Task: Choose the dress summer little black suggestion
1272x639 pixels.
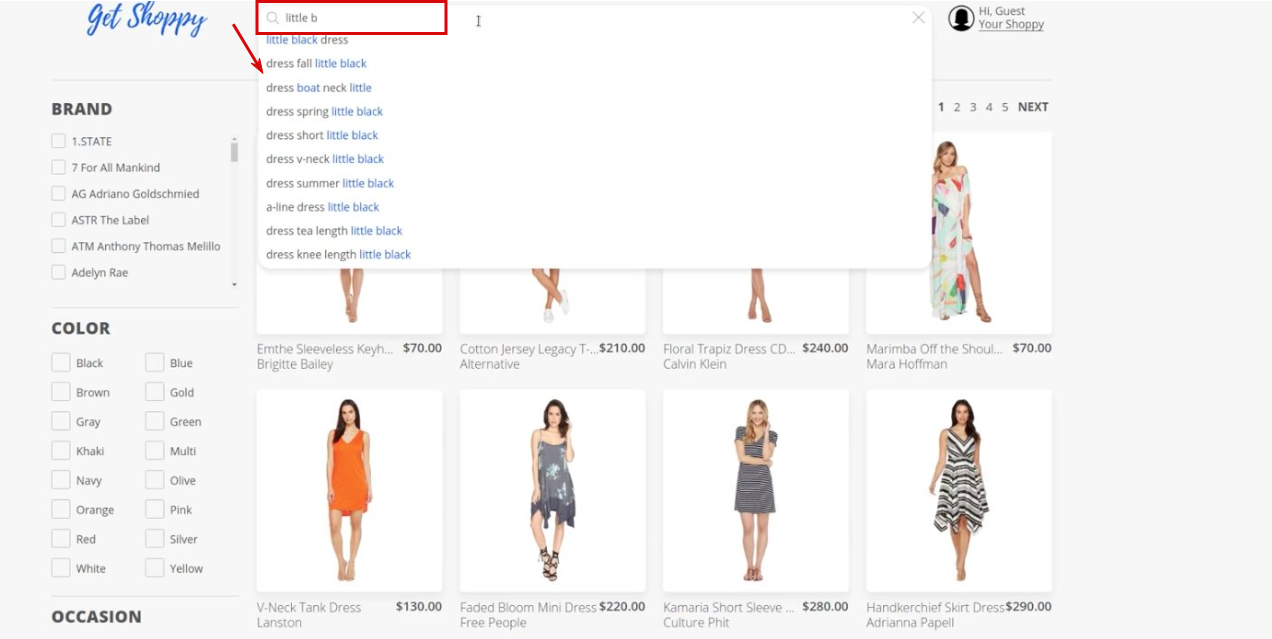Action: click(x=329, y=183)
